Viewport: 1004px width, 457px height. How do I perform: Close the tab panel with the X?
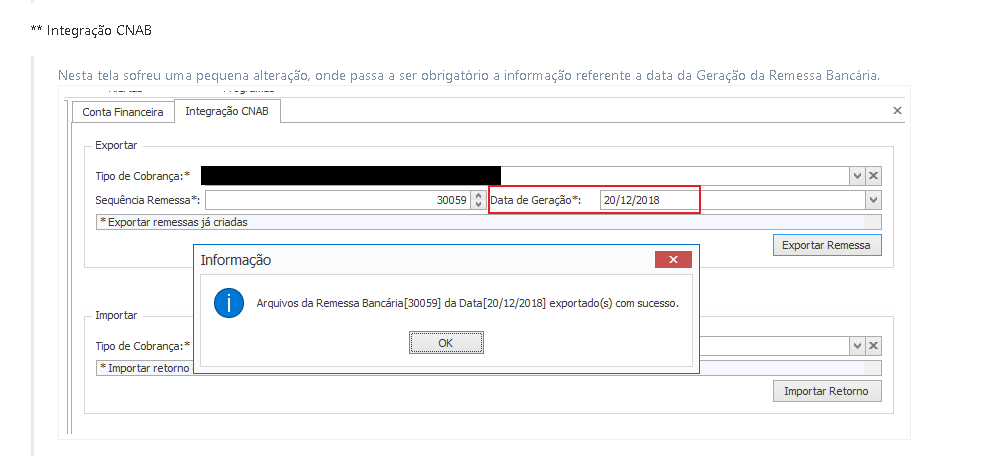pyautogui.click(x=897, y=111)
